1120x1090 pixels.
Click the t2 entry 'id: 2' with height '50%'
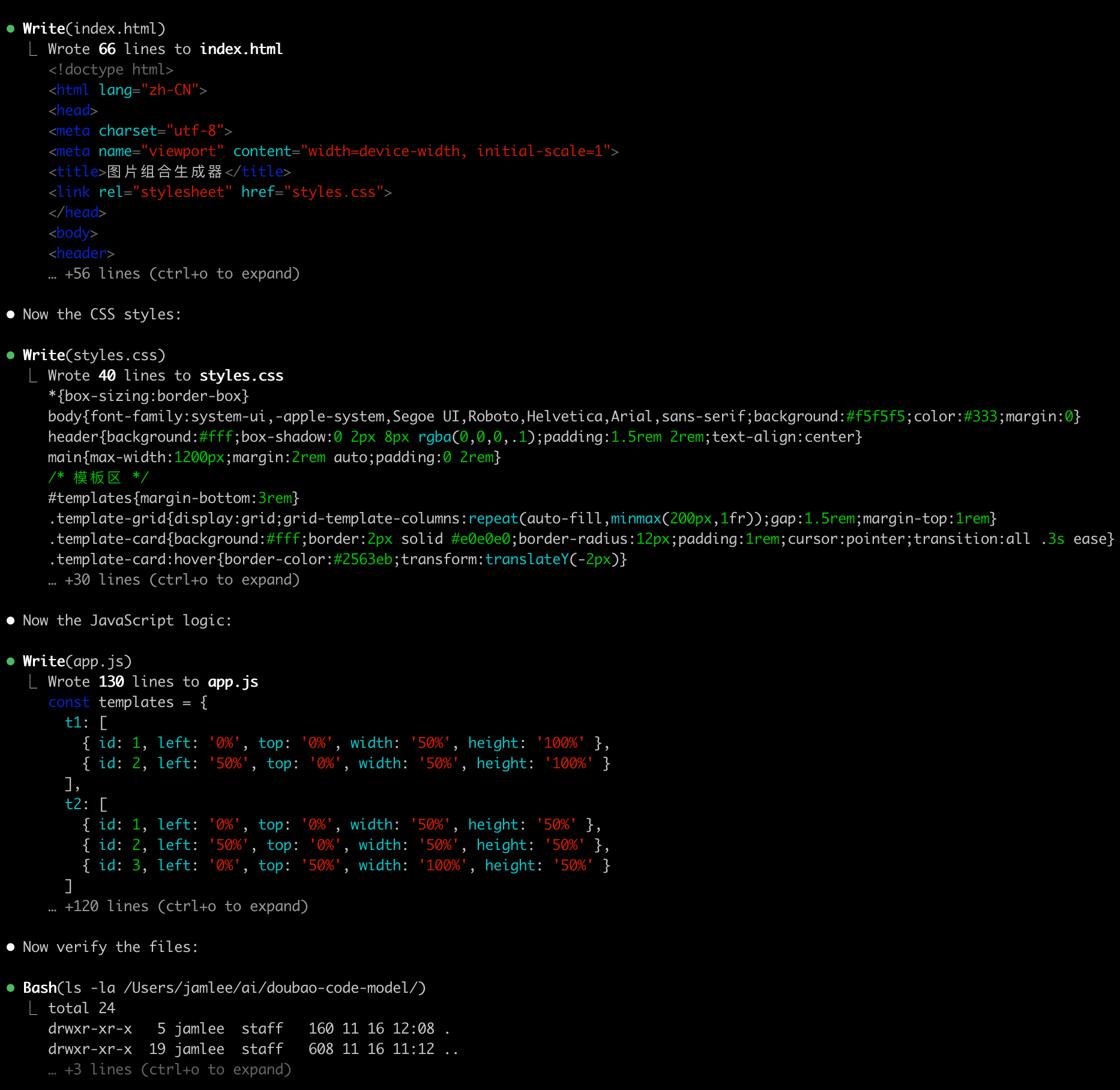click(346, 845)
